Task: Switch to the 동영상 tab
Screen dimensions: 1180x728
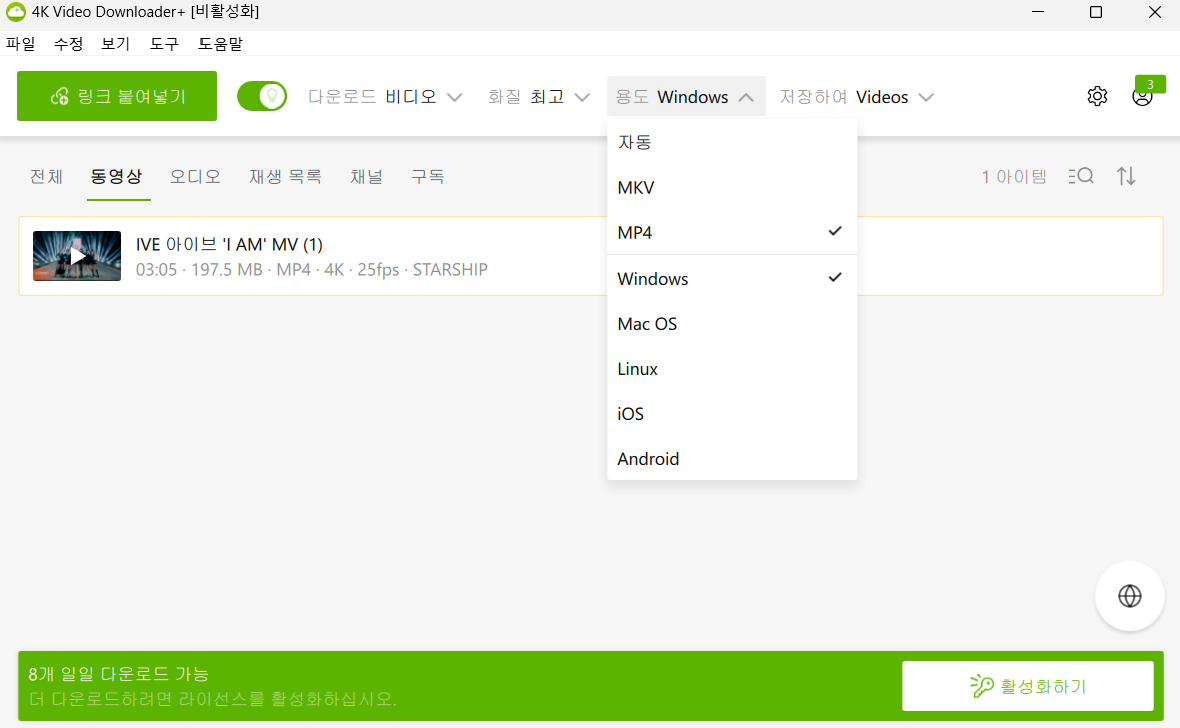Action: [116, 176]
